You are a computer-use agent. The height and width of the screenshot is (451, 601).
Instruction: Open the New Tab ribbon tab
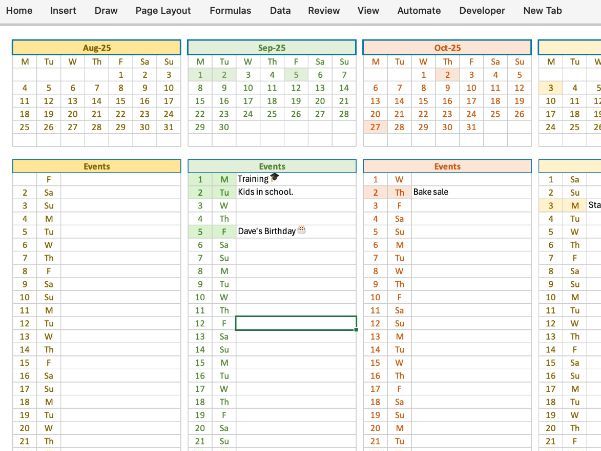tap(542, 11)
